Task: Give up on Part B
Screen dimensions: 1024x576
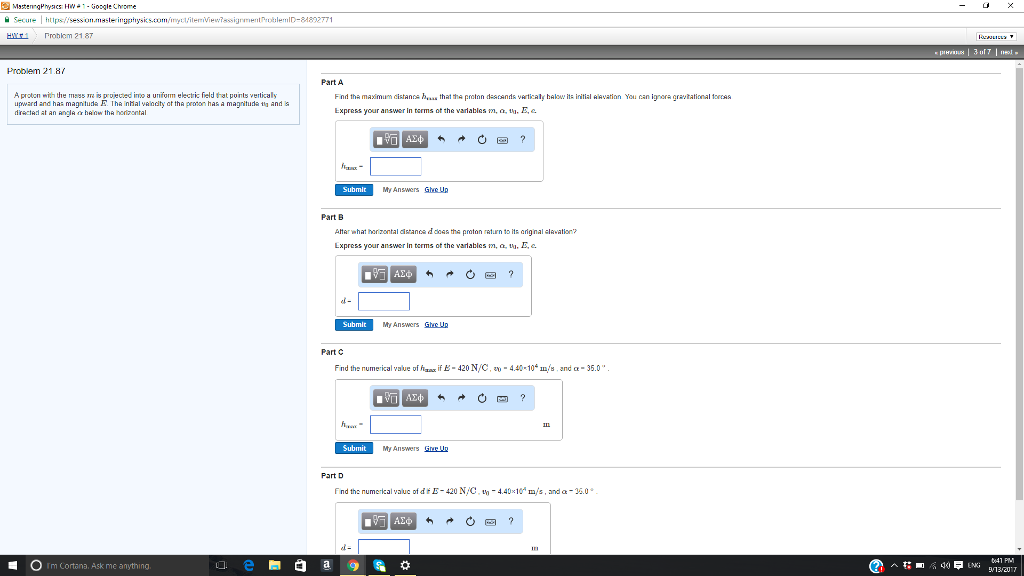Action: pos(436,325)
